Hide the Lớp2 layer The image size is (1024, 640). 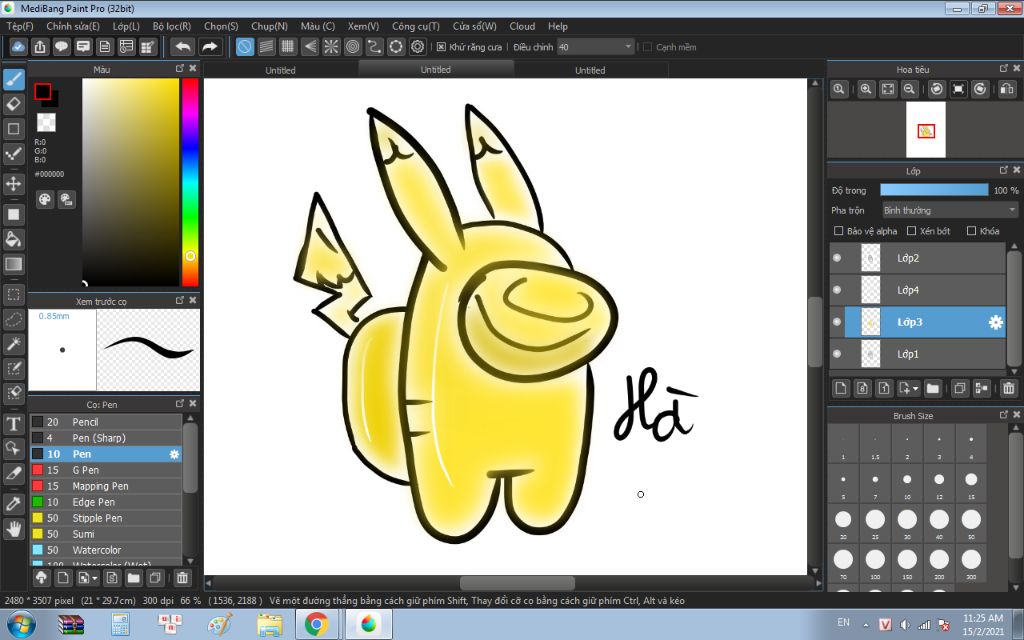[837, 258]
